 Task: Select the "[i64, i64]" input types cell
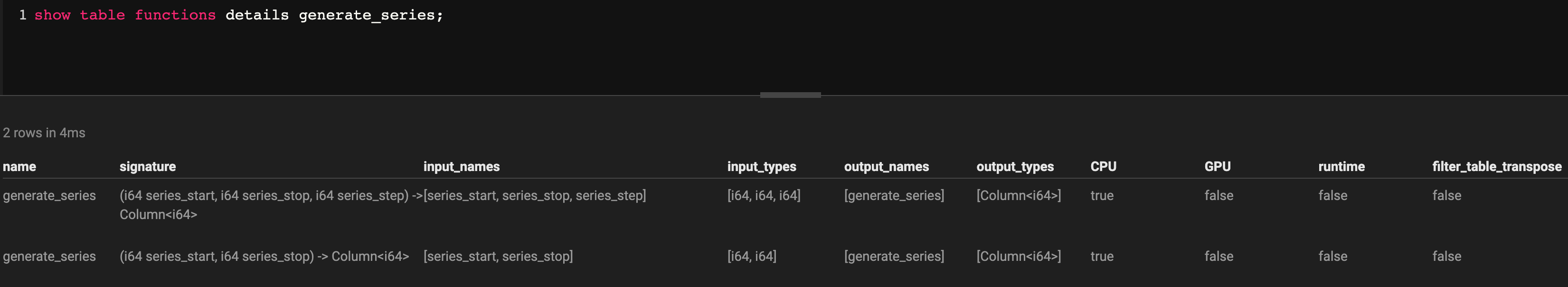pyautogui.click(x=752, y=256)
